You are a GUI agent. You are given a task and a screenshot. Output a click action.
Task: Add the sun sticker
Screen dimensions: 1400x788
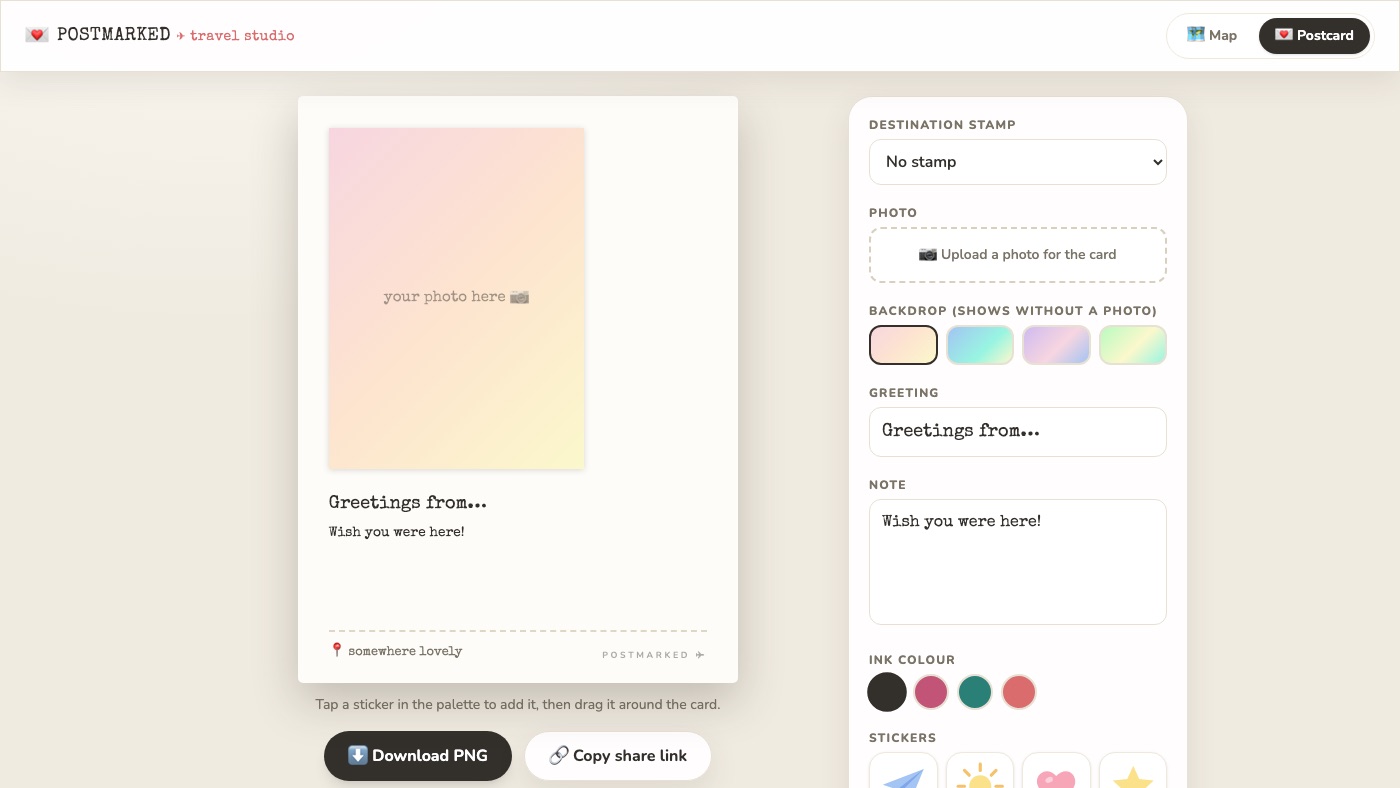[x=980, y=771]
